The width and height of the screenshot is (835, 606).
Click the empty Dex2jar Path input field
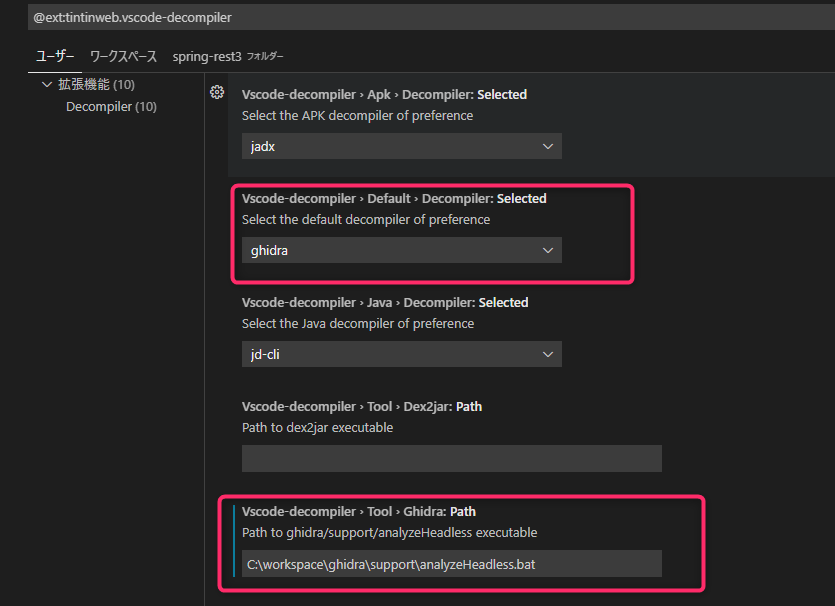pos(452,458)
